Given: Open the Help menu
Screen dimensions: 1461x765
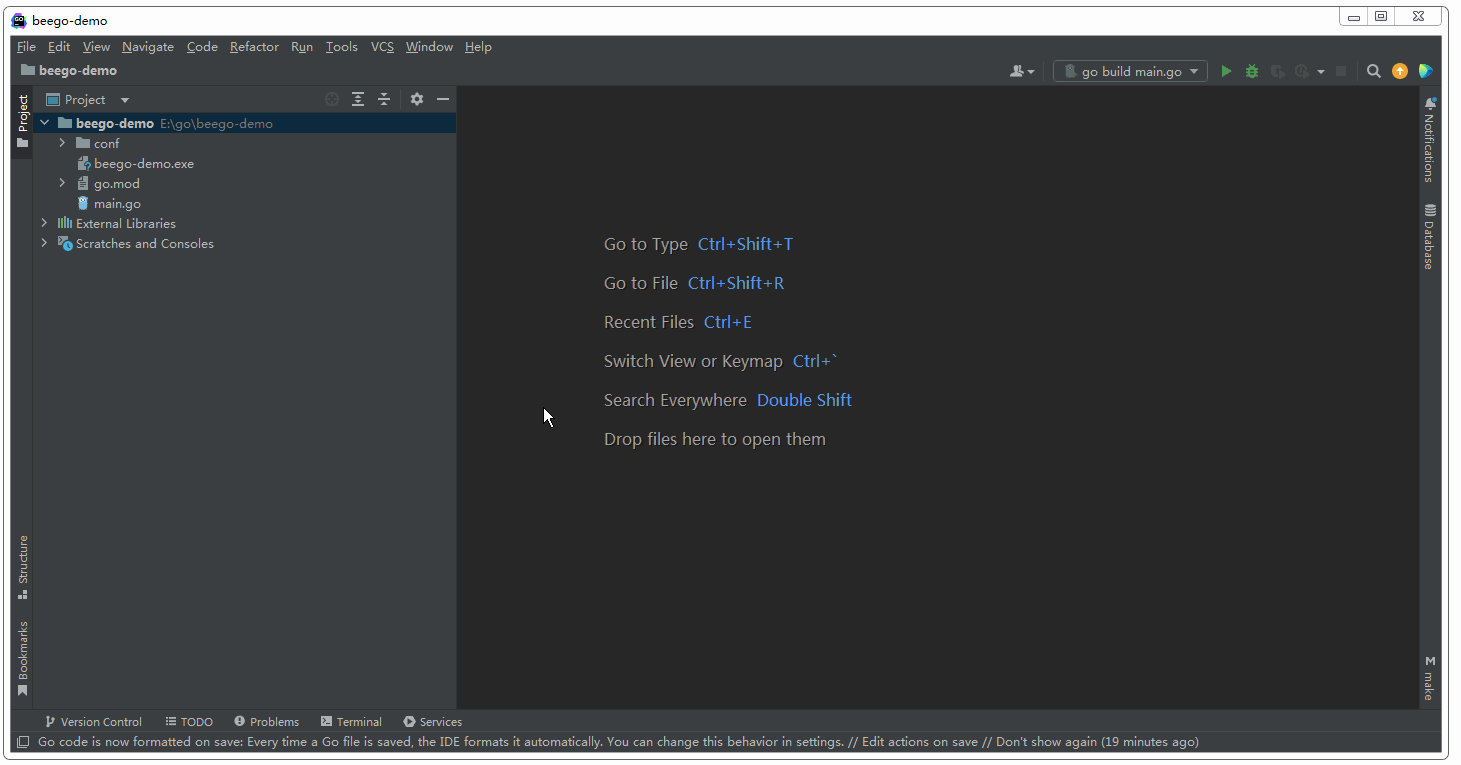Looking at the screenshot, I should pyautogui.click(x=478, y=47).
